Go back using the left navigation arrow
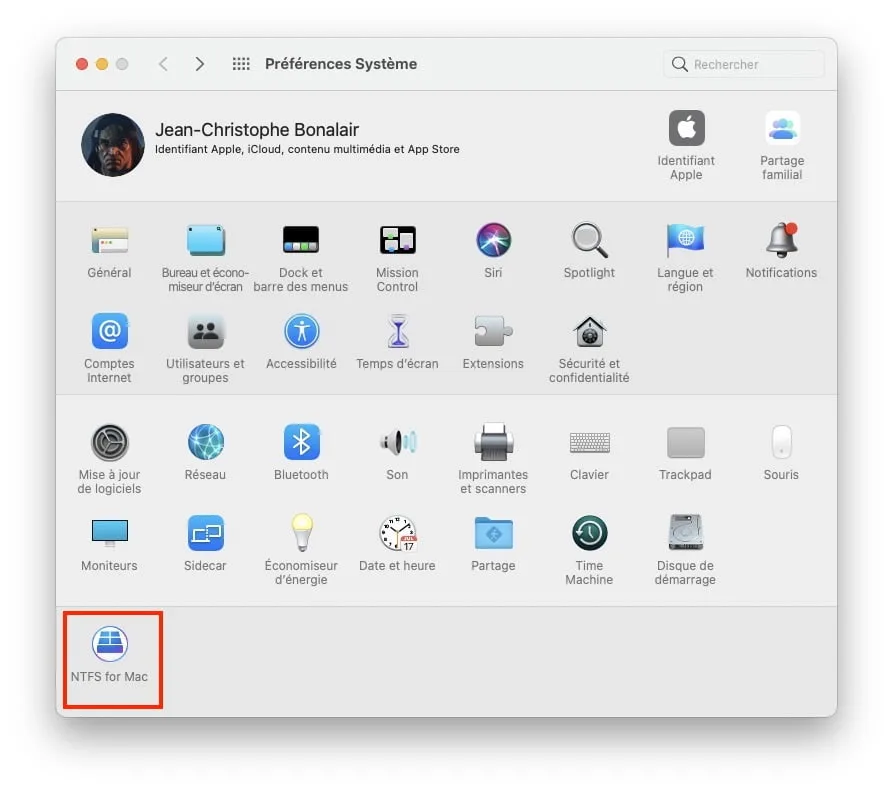Image resolution: width=893 pixels, height=791 pixels. (x=163, y=63)
